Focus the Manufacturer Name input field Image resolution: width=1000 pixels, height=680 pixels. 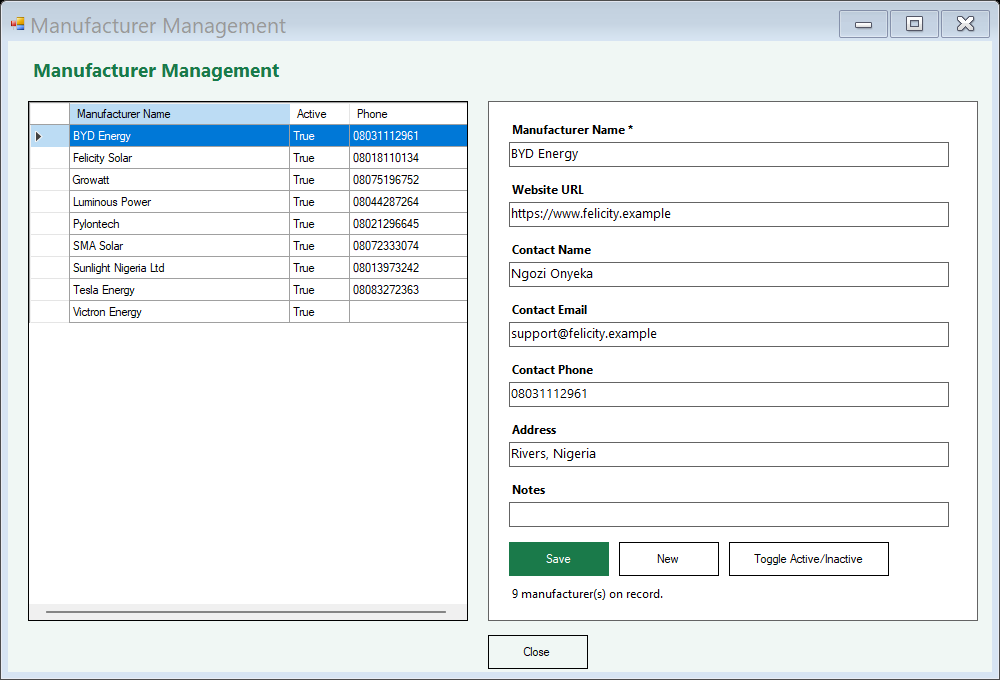pos(728,154)
